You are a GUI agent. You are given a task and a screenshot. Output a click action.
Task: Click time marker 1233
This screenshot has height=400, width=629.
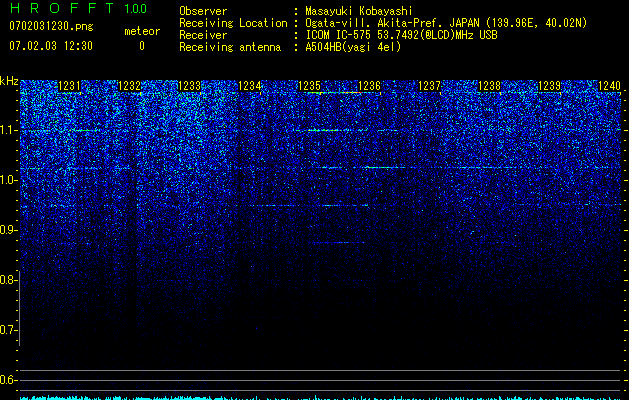(189, 86)
